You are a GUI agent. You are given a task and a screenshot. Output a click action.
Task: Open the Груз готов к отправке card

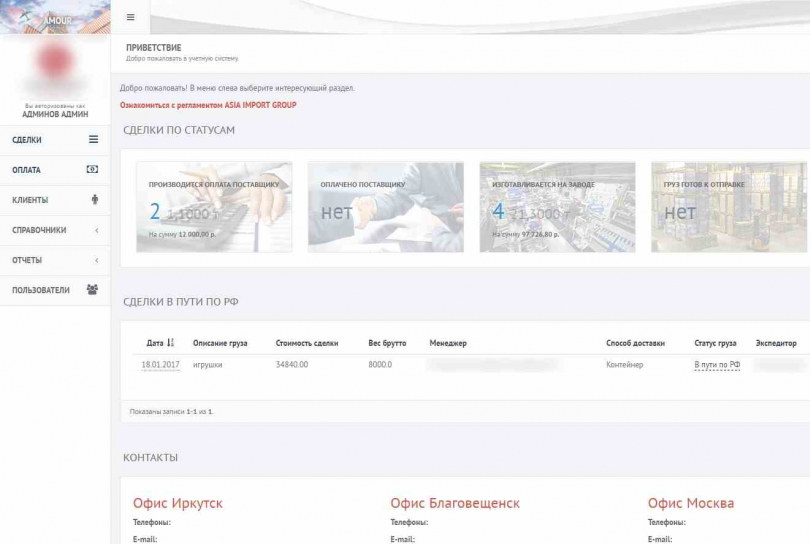[x=729, y=207]
